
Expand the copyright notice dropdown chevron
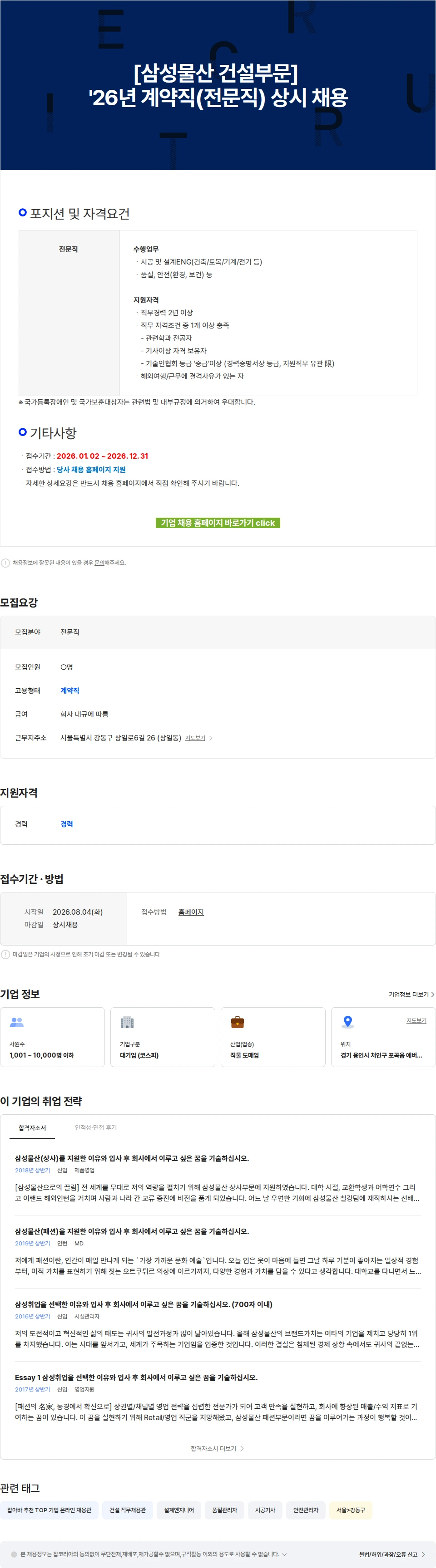click(x=284, y=1554)
